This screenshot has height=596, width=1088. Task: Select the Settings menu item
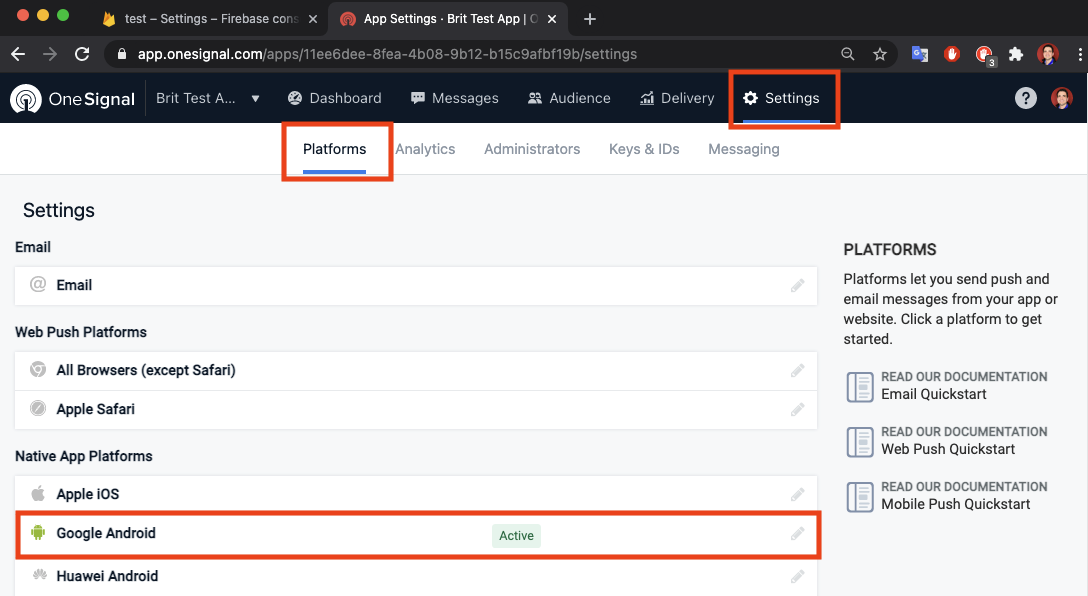(781, 99)
